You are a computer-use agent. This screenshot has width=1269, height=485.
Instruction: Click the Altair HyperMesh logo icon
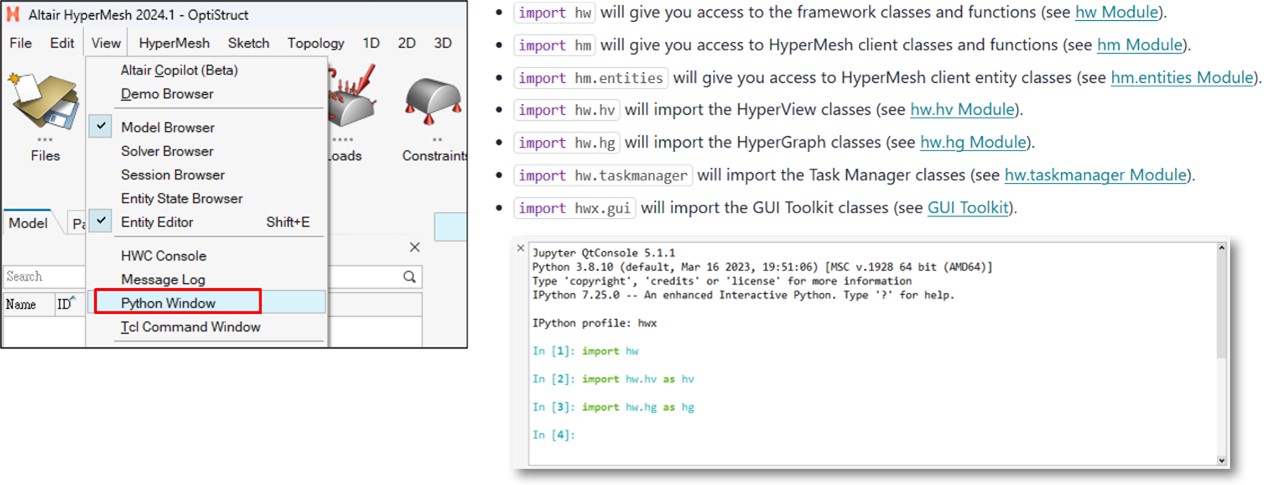[x=14, y=15]
